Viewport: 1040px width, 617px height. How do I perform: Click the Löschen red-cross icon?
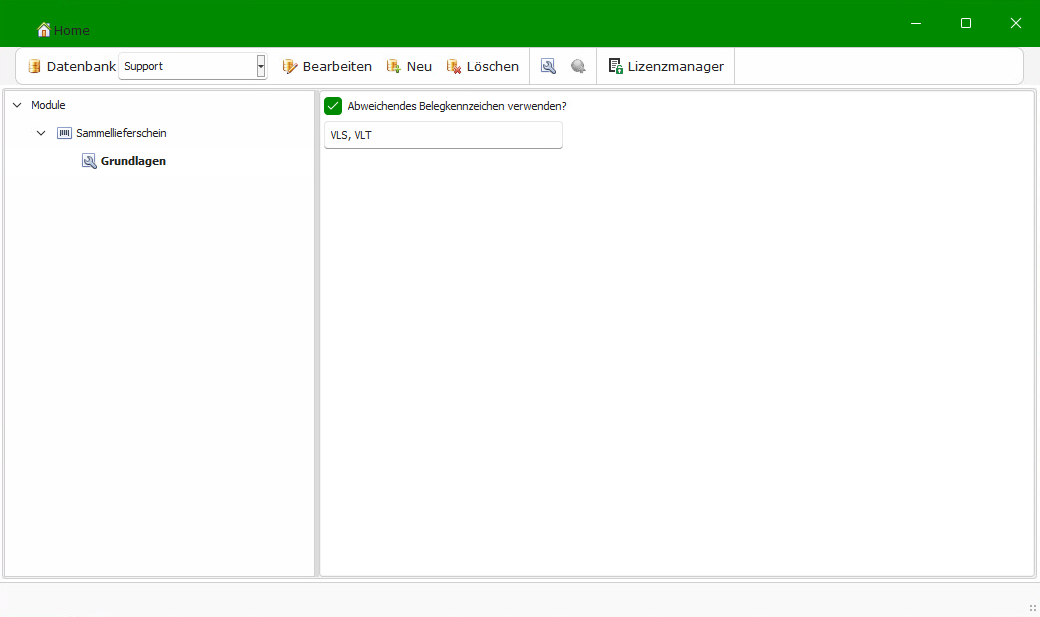454,66
